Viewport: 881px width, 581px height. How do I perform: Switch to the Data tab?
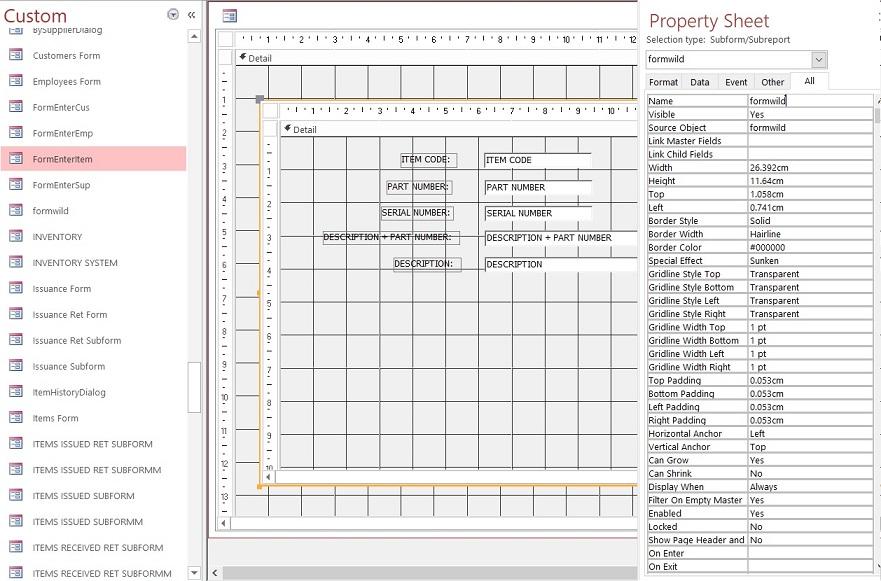700,82
